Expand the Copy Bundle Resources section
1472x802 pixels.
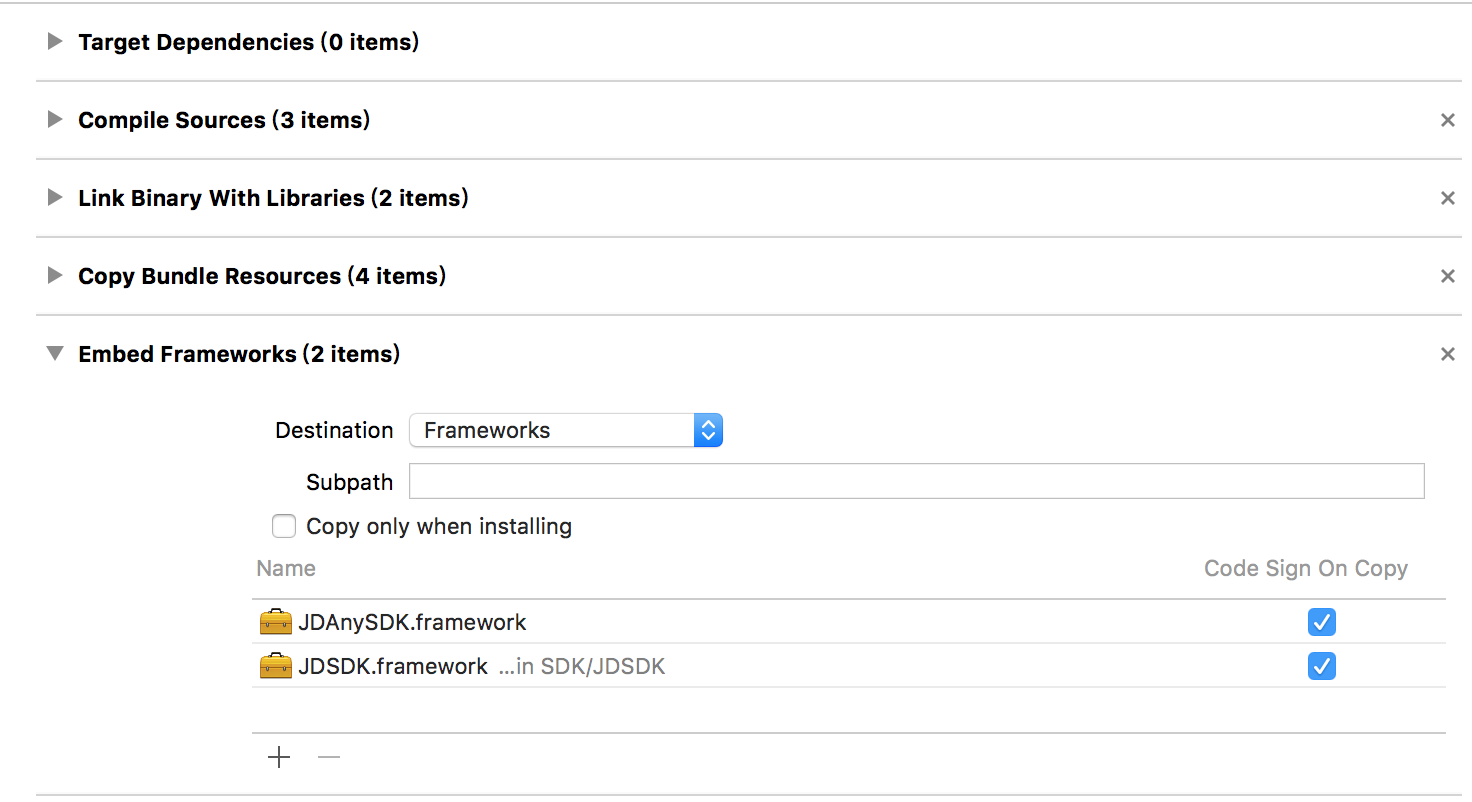(x=55, y=276)
